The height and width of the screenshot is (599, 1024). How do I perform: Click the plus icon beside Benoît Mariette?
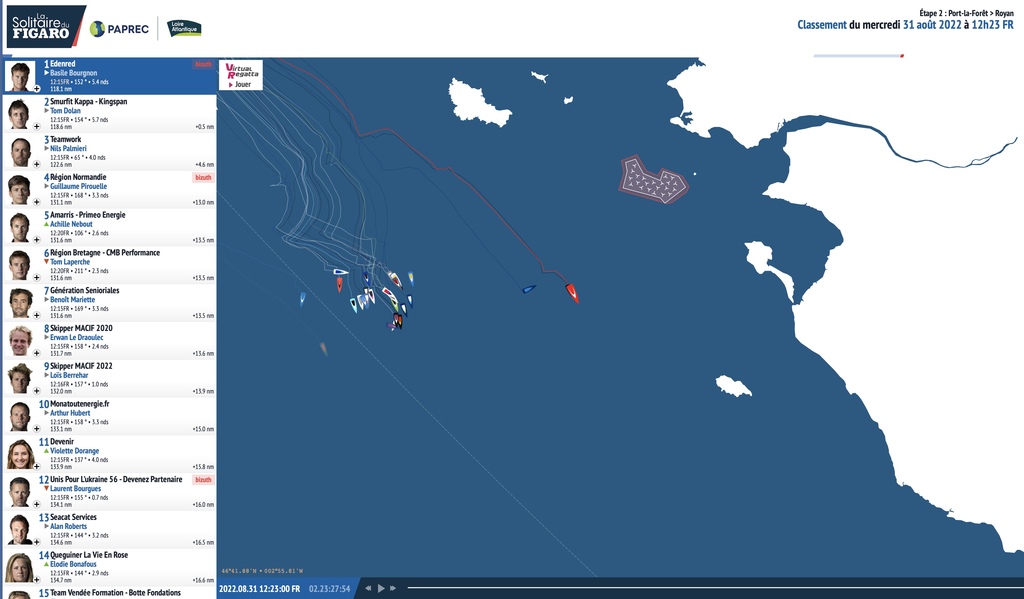click(x=37, y=316)
